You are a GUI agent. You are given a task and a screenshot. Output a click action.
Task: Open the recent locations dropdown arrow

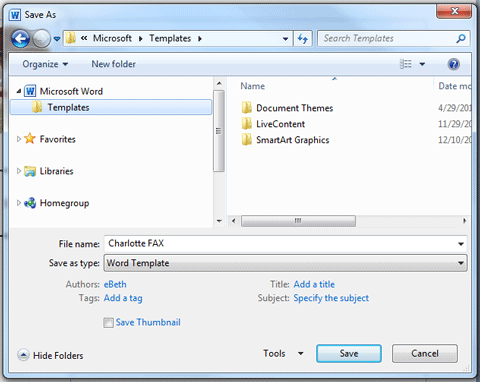(57, 39)
